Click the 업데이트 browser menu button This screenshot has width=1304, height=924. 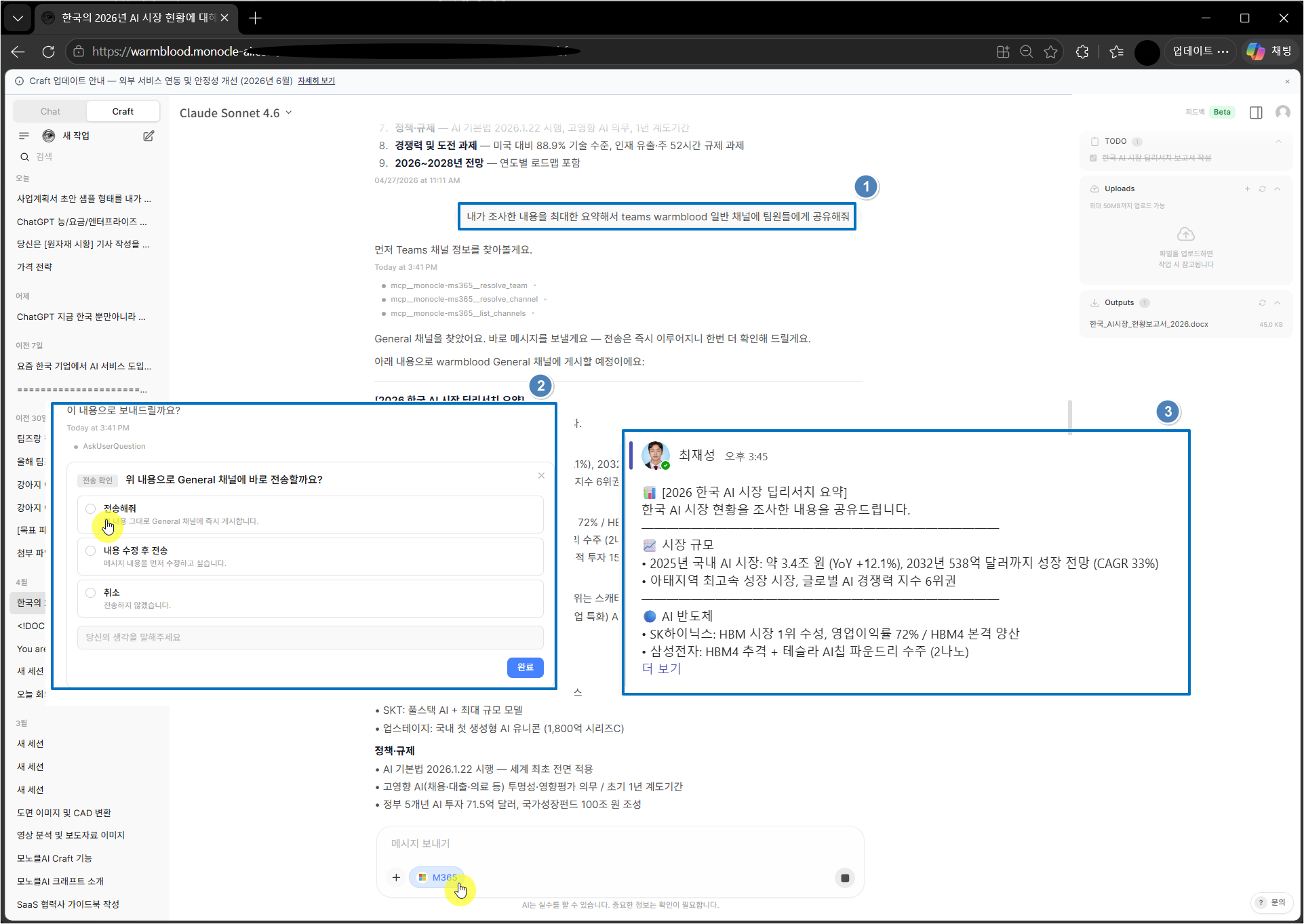coord(1200,52)
